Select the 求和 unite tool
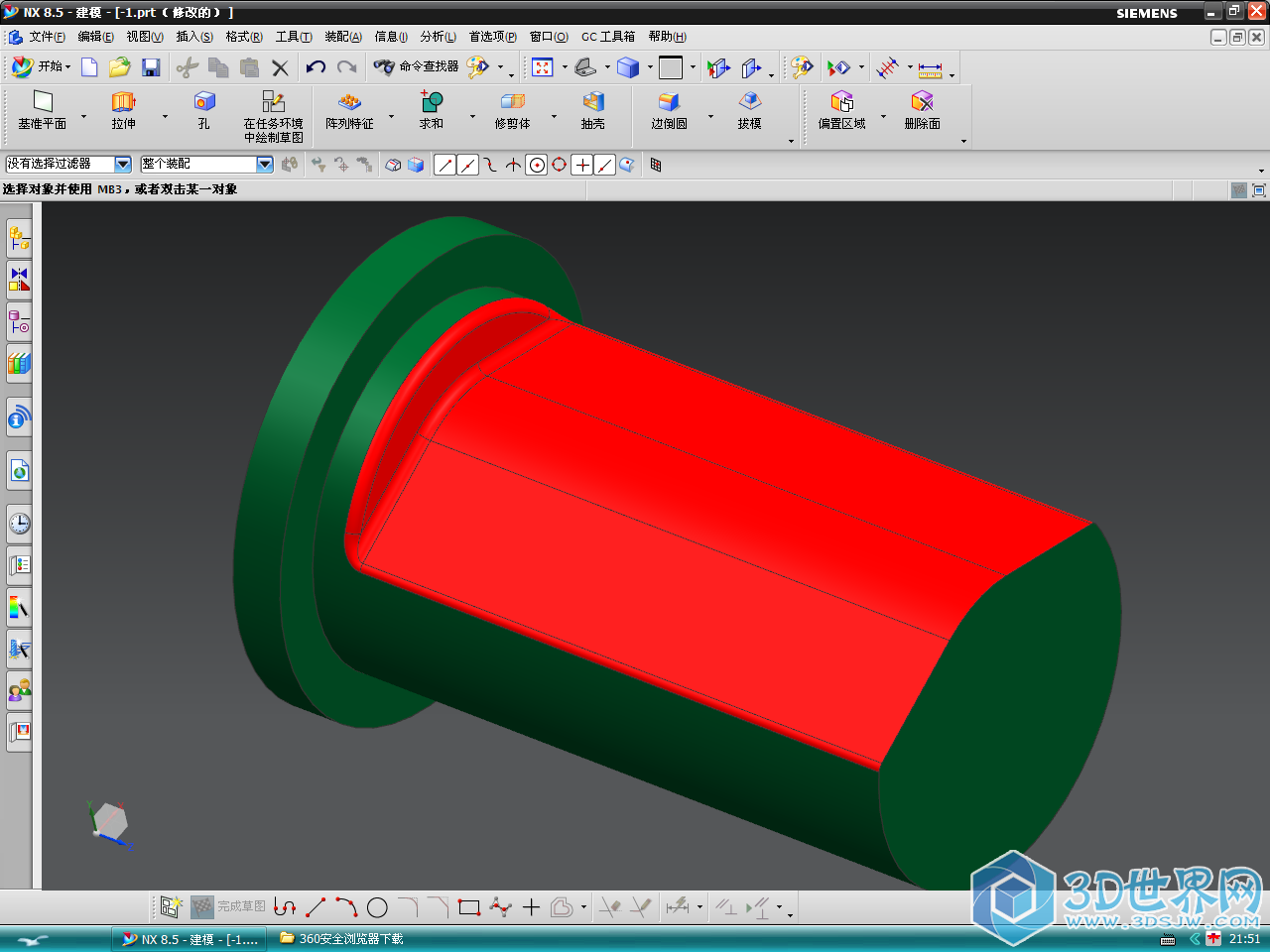 (431, 110)
